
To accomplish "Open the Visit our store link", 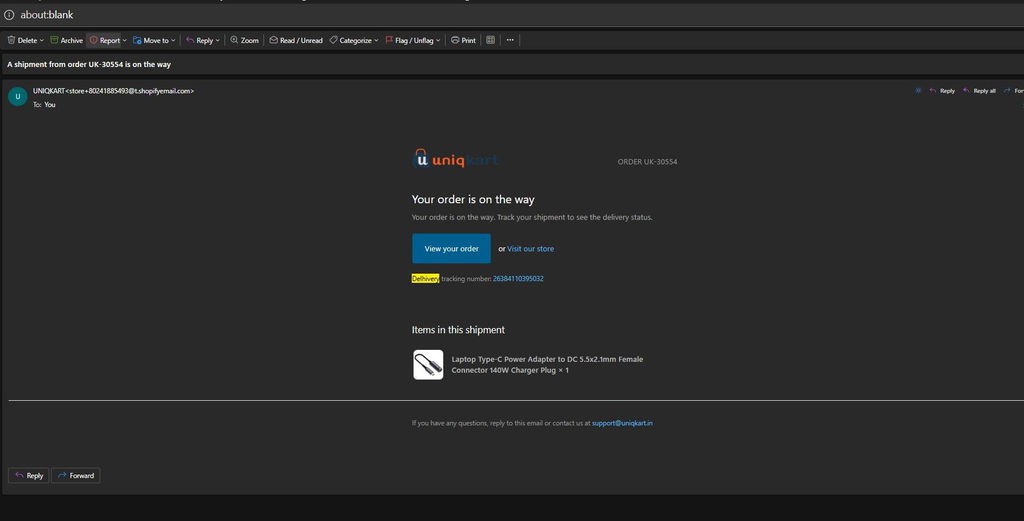I will [x=530, y=249].
